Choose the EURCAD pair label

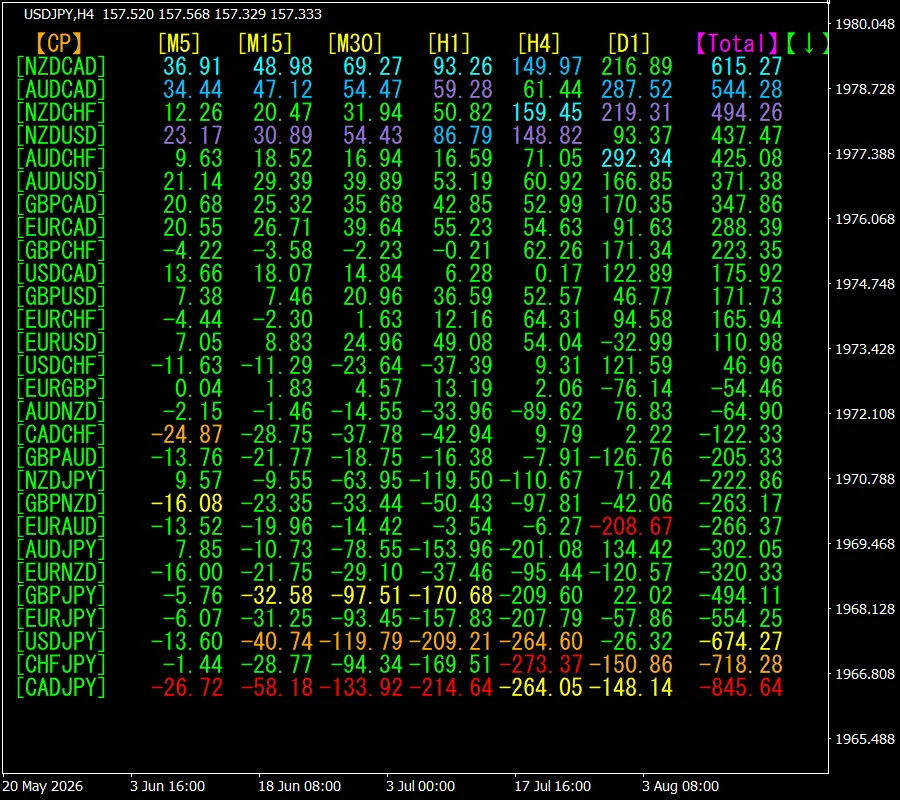(x=61, y=227)
